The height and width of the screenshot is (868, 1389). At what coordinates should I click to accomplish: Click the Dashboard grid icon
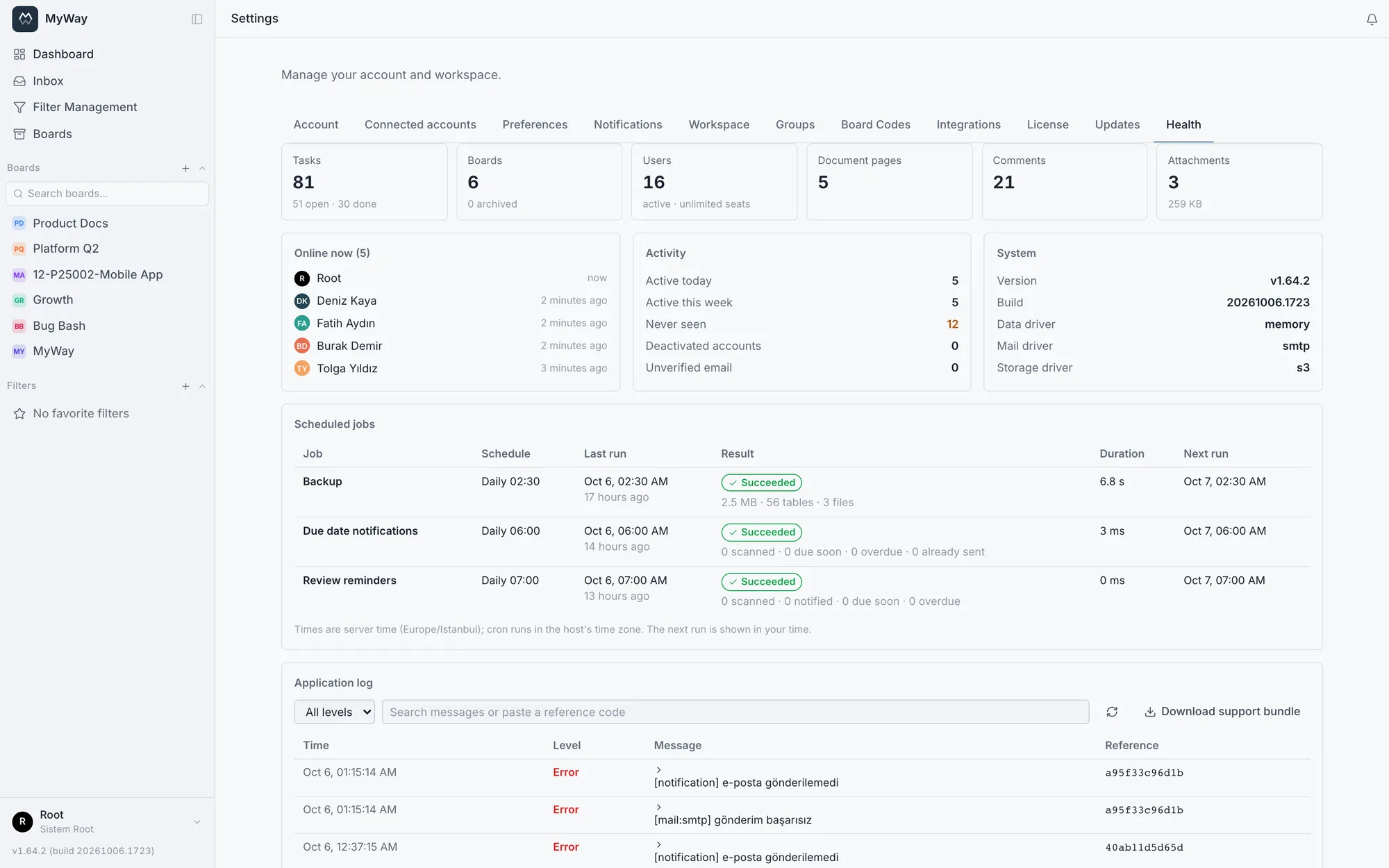(x=19, y=54)
